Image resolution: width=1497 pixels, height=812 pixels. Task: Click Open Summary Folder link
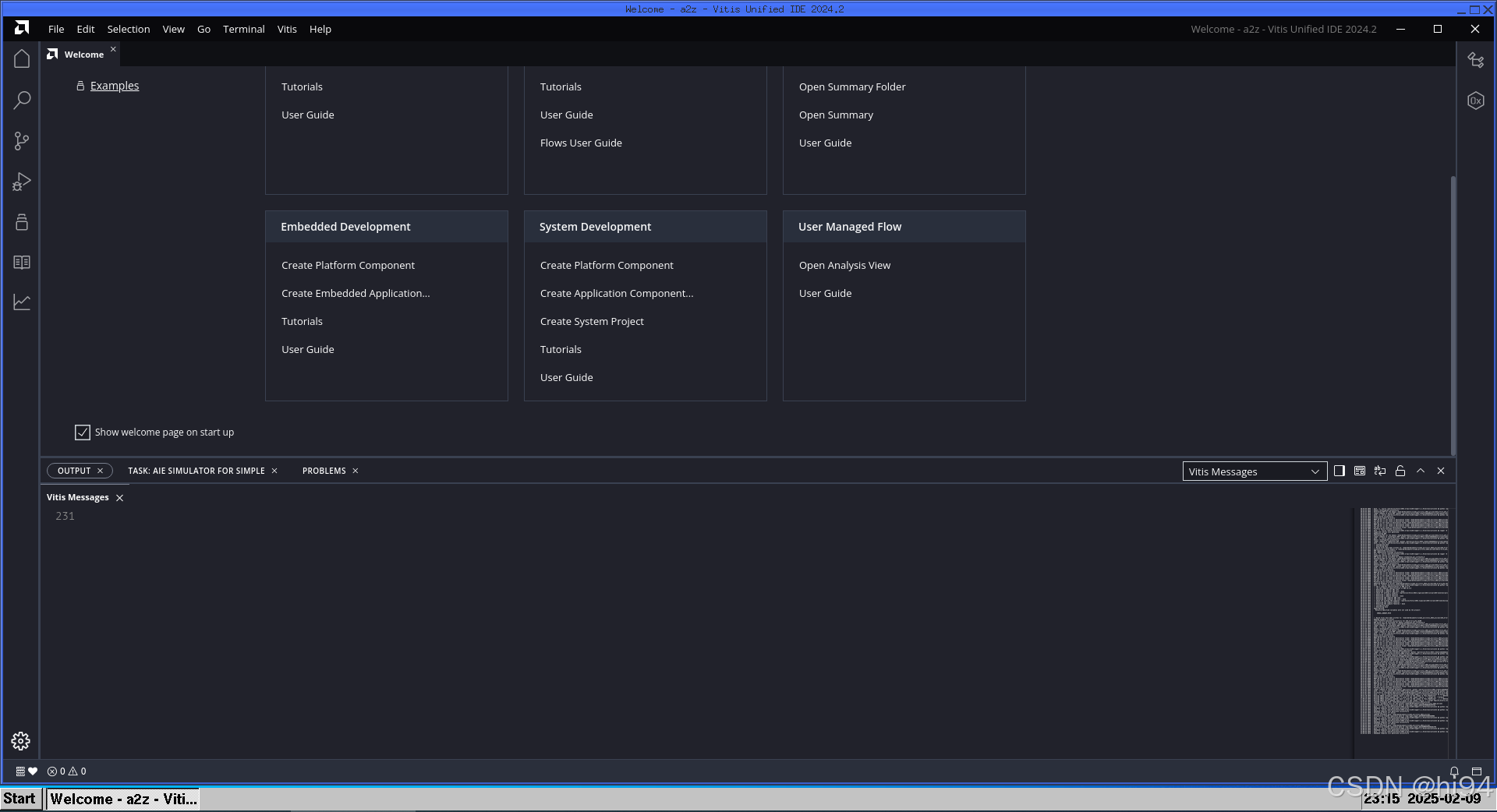click(x=852, y=86)
